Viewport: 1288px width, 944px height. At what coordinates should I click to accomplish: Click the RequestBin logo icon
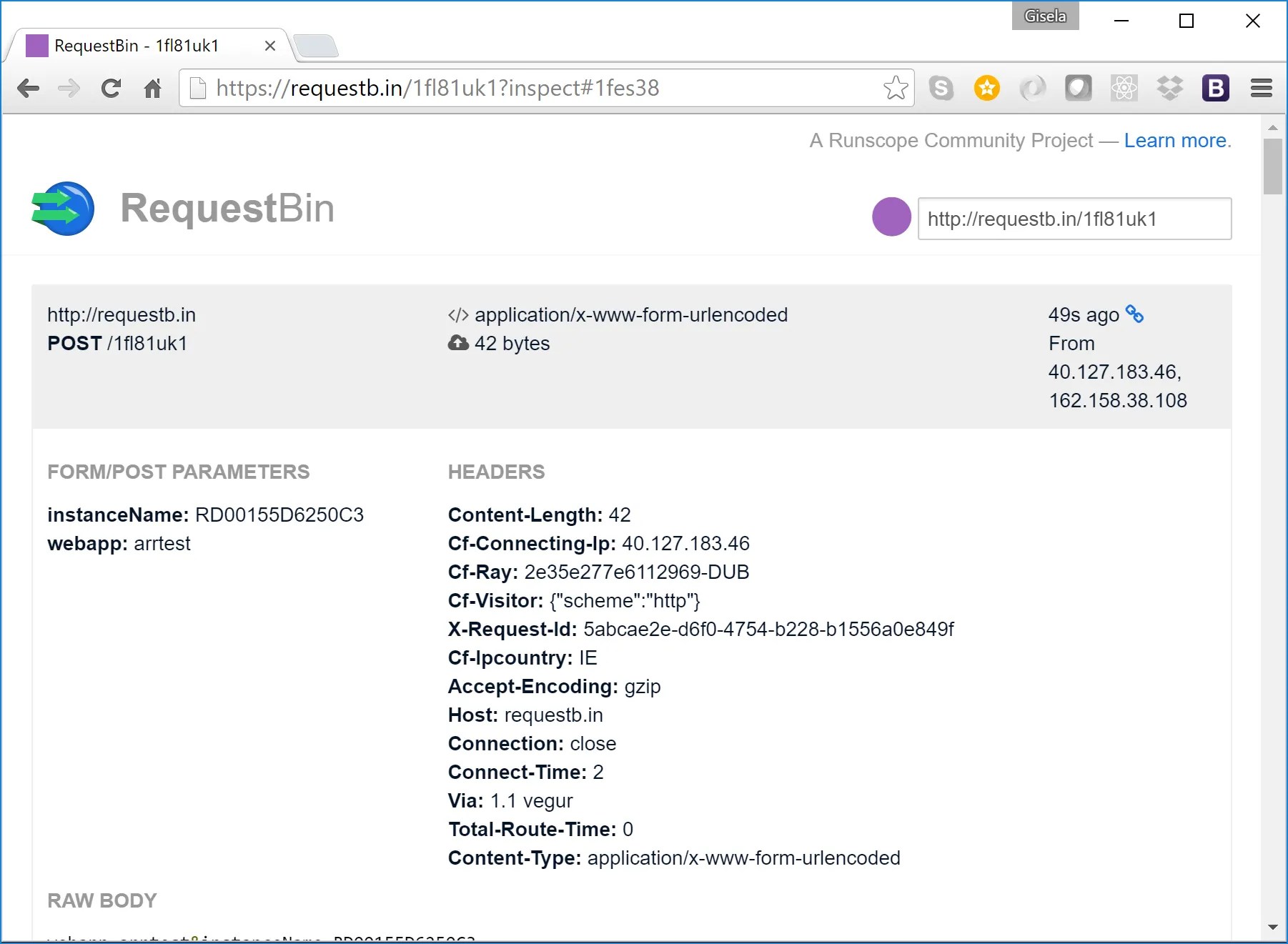pos(63,209)
